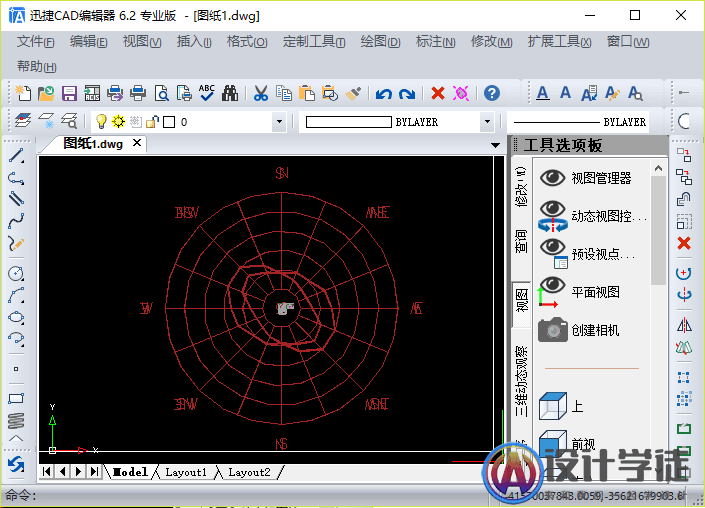Select the Rectangle drawing tool
This screenshot has width=705, height=508.
tap(16, 398)
